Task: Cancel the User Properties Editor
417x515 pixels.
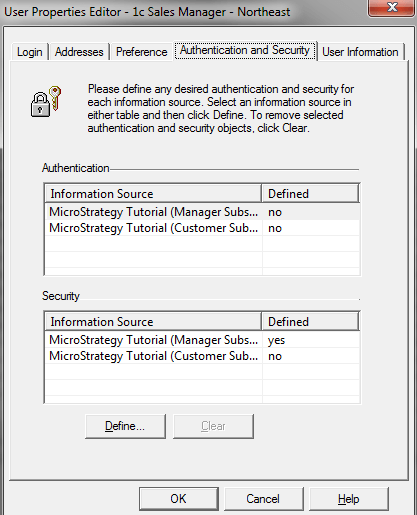Action: pyautogui.click(x=263, y=499)
